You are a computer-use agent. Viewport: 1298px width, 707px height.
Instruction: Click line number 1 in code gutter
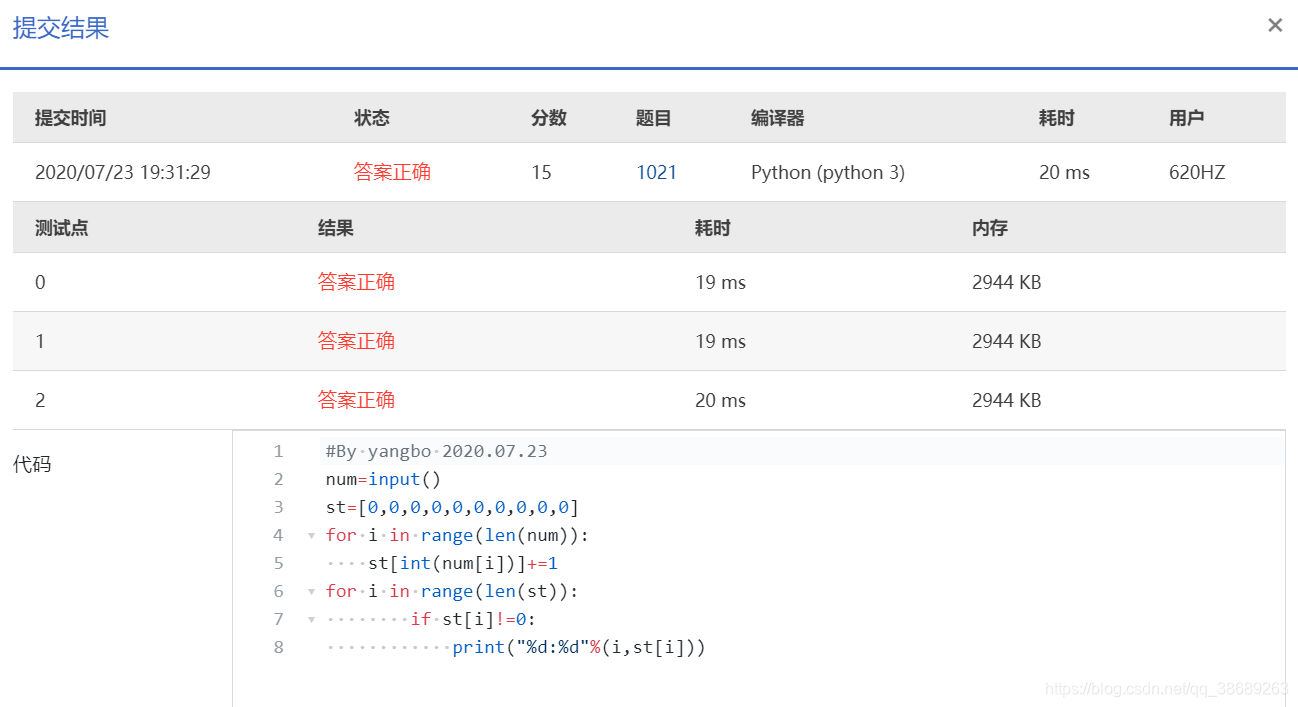click(278, 451)
